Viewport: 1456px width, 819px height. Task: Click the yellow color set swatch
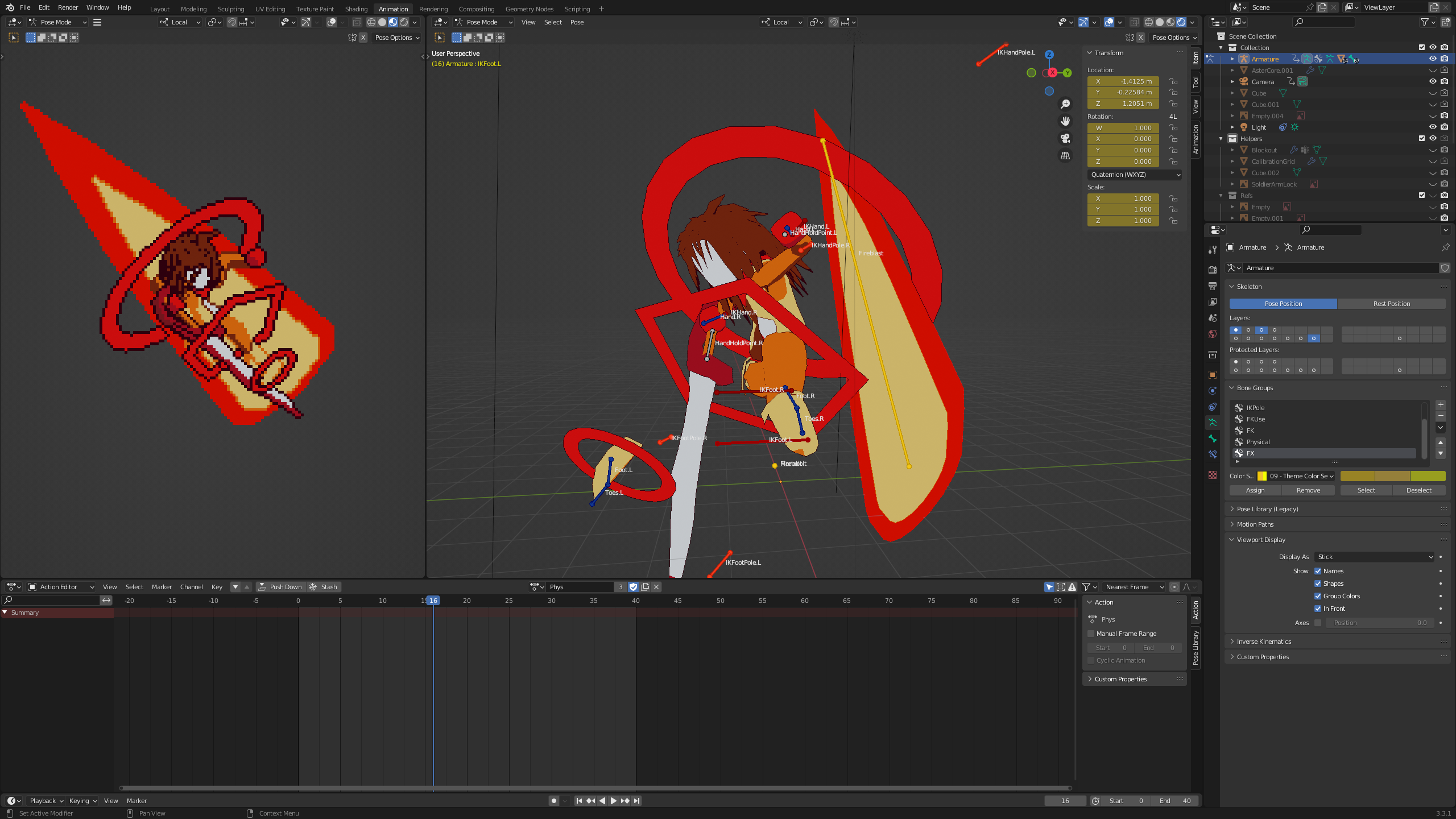tap(1262, 476)
